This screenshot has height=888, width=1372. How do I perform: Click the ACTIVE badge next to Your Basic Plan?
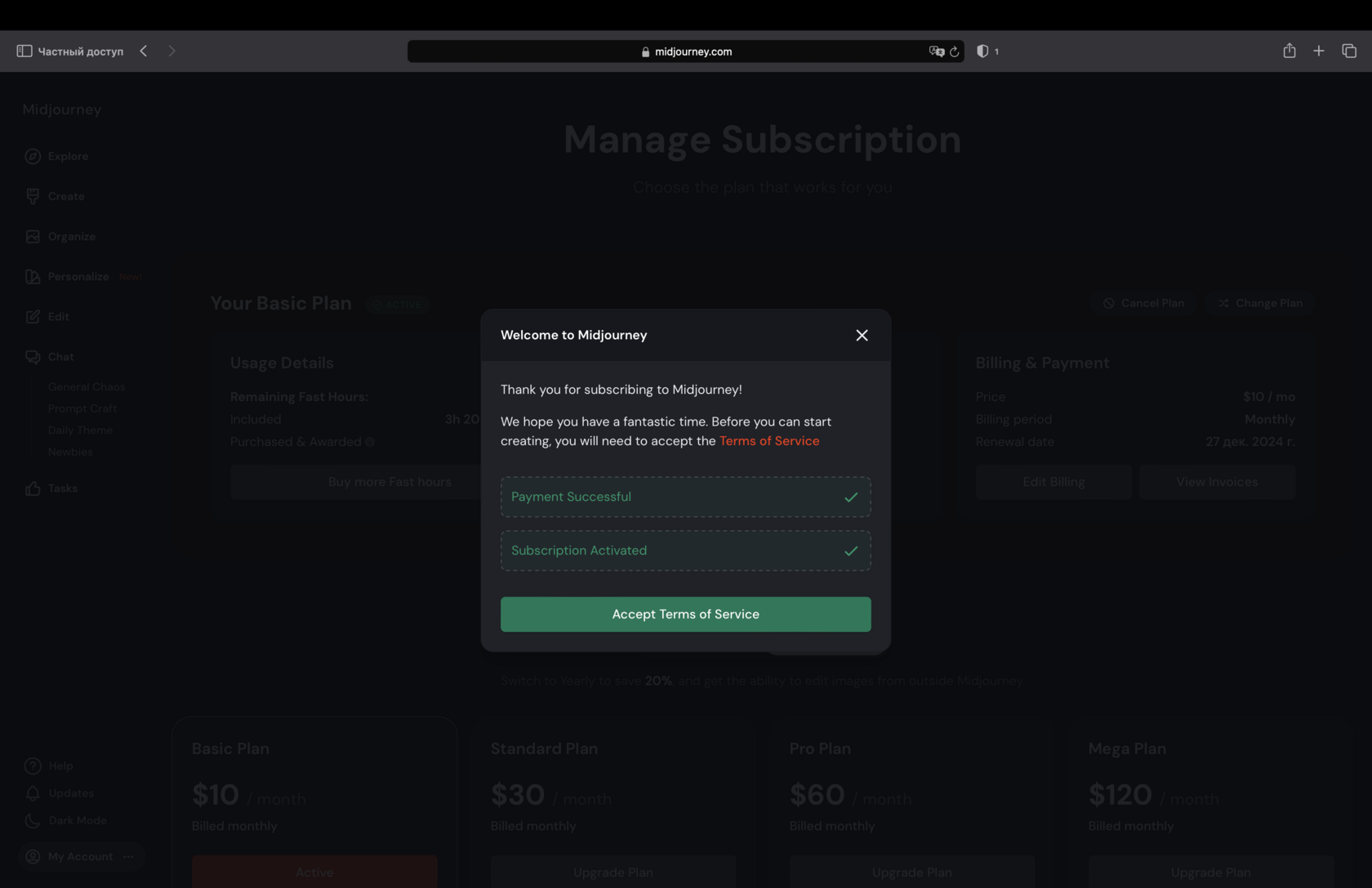point(398,304)
